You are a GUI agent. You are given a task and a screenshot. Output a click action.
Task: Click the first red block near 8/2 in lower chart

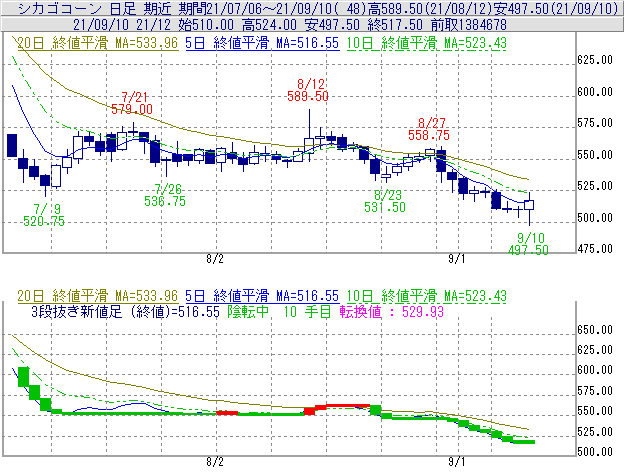point(227,413)
